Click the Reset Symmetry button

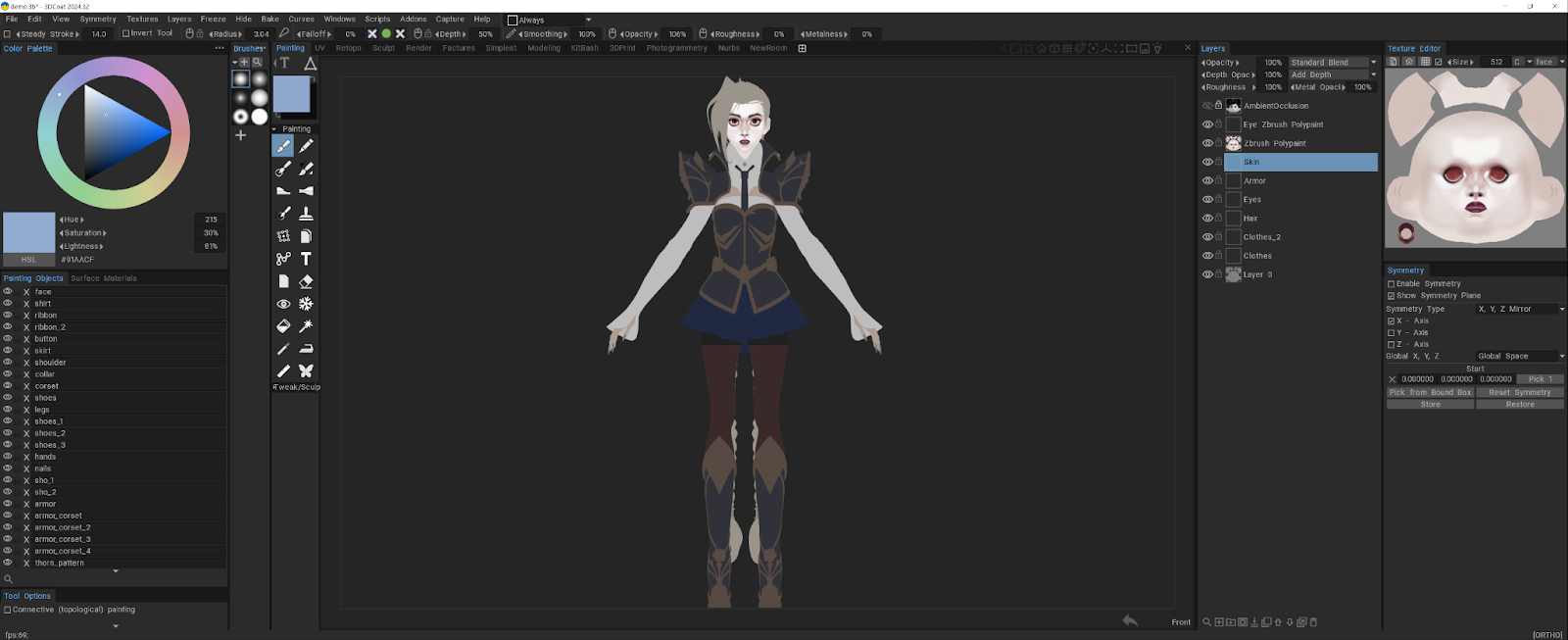(1519, 392)
